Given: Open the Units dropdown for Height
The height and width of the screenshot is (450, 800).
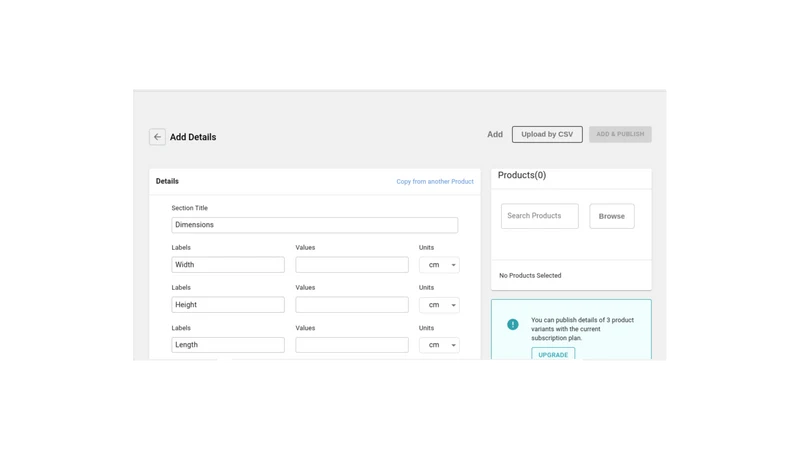Looking at the screenshot, I should [x=439, y=305].
